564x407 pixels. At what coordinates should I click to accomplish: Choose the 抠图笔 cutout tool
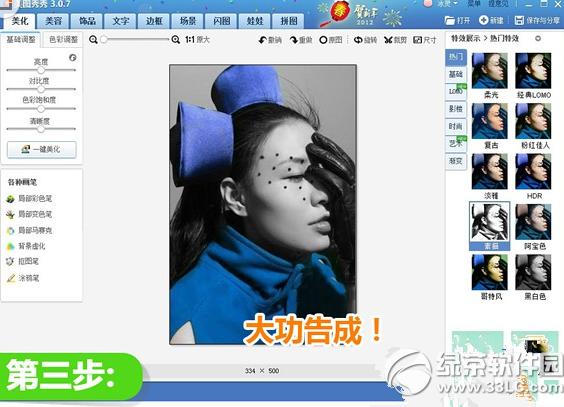(x=23, y=261)
